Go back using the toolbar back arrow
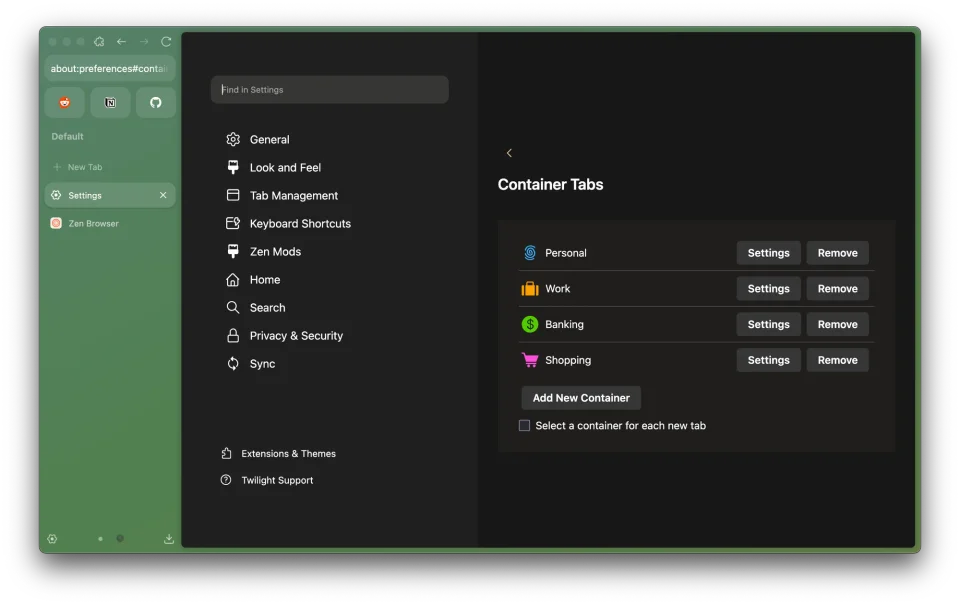960x605 pixels. pos(121,42)
